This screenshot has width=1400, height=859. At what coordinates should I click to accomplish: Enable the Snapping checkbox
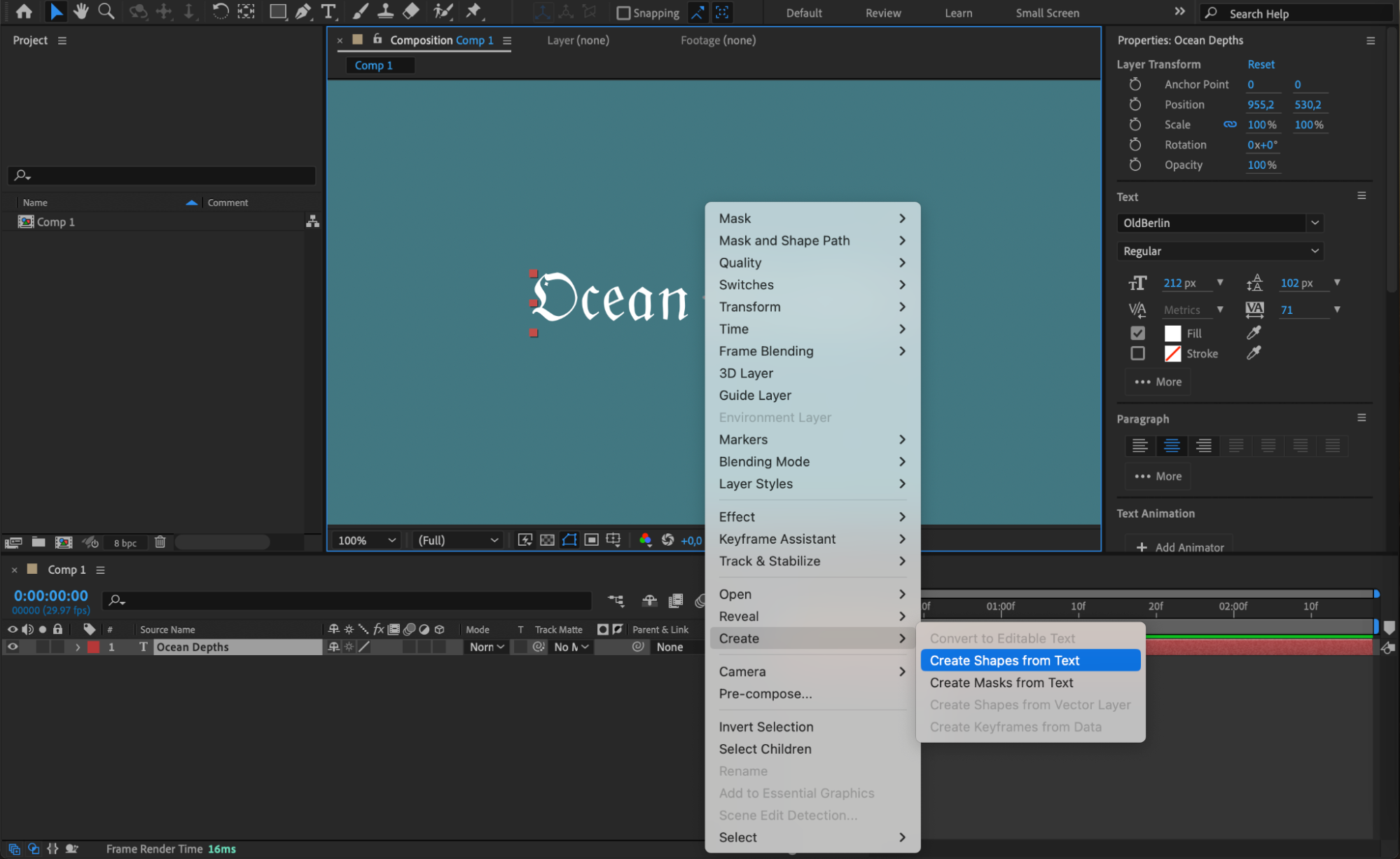623,13
